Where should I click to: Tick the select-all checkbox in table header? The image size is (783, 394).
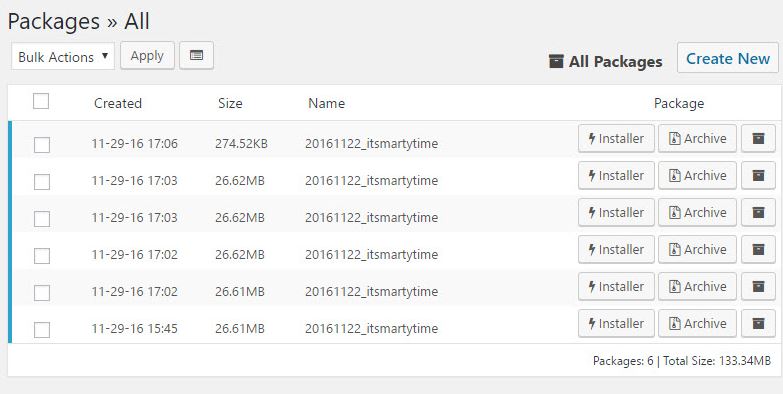41,101
